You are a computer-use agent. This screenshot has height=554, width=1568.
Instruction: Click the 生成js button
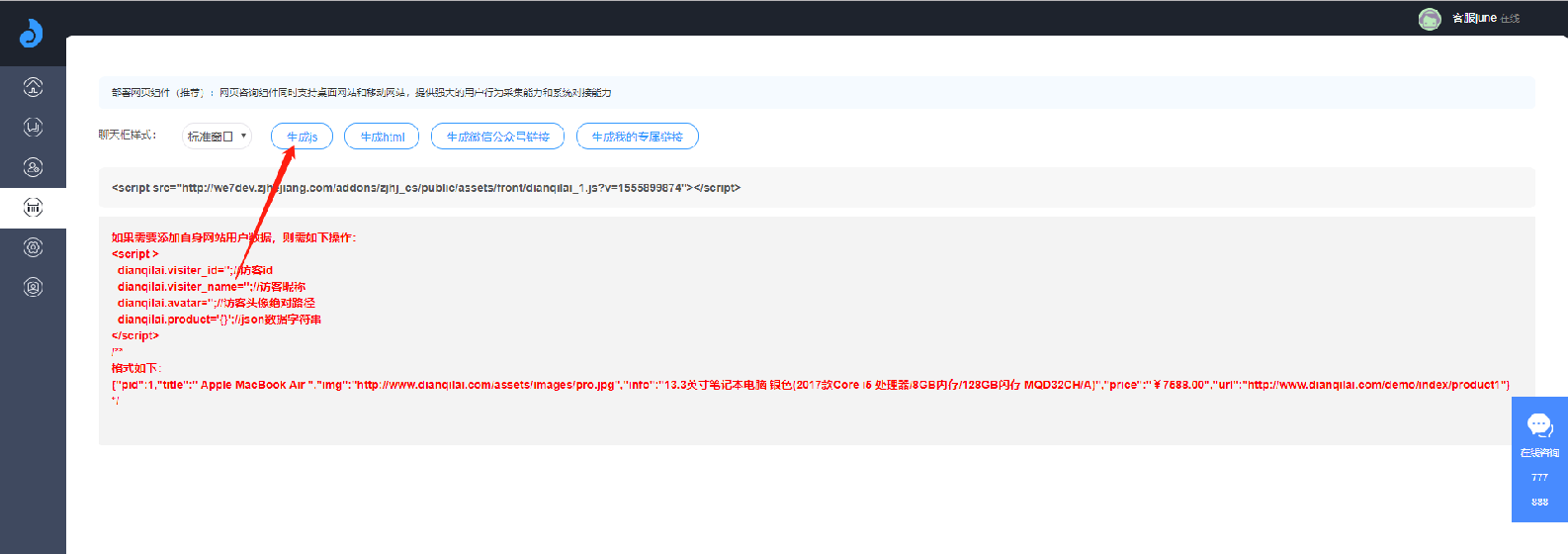tap(302, 137)
